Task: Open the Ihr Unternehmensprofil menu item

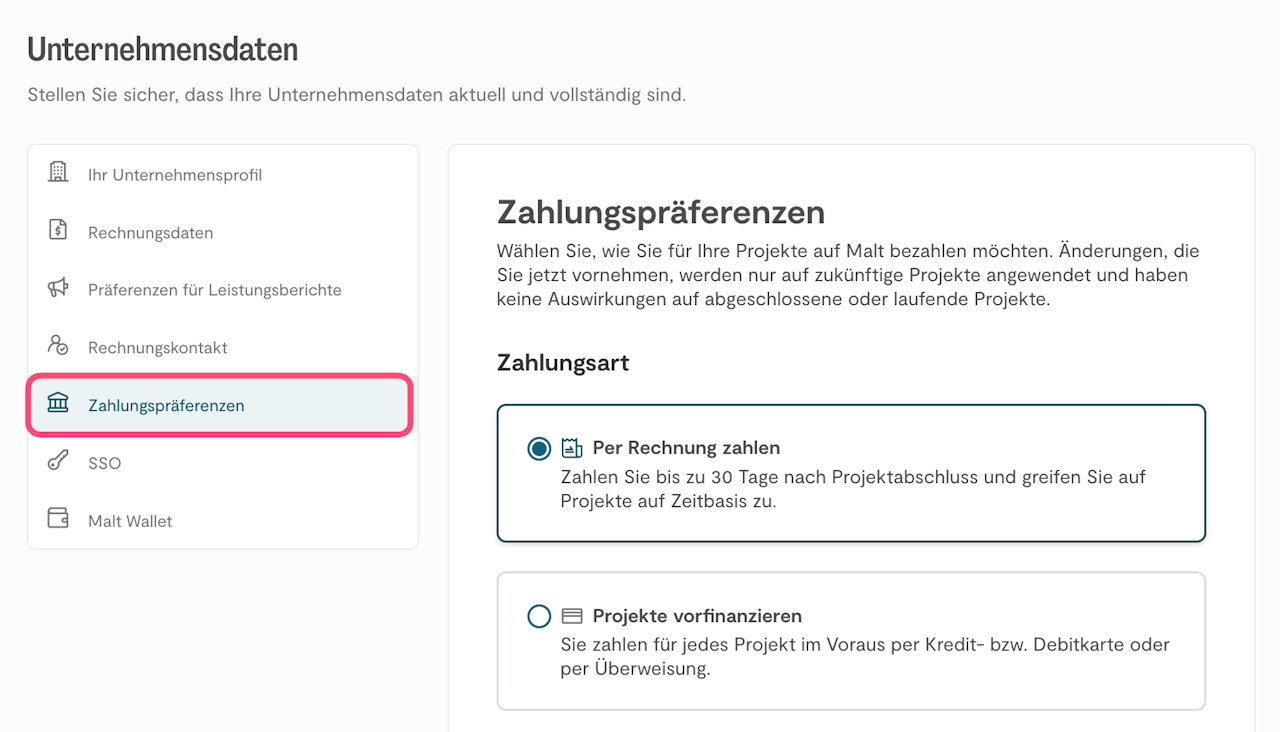Action: click(x=175, y=175)
